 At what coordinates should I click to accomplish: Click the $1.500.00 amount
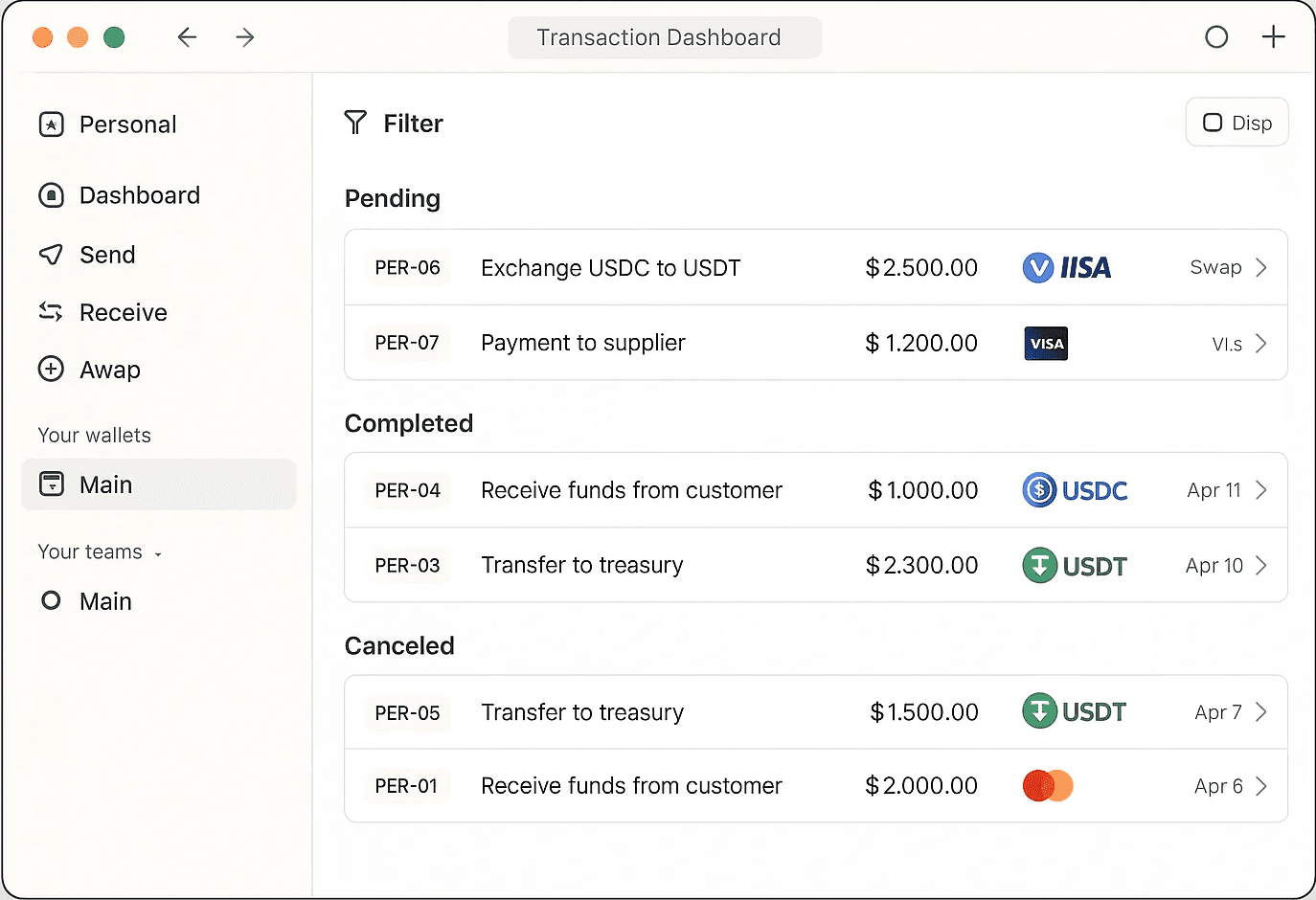tap(924, 712)
